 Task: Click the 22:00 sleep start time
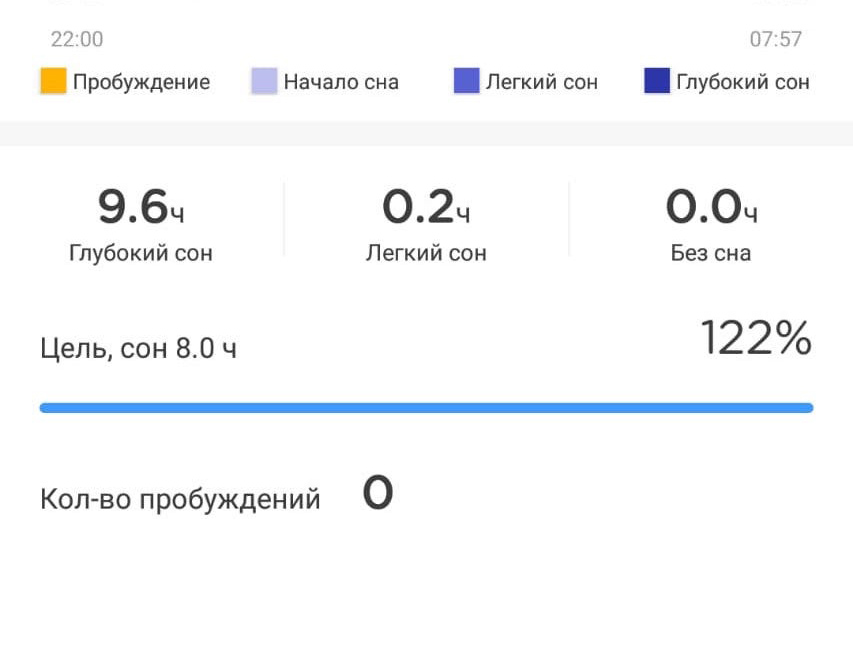(x=77, y=40)
